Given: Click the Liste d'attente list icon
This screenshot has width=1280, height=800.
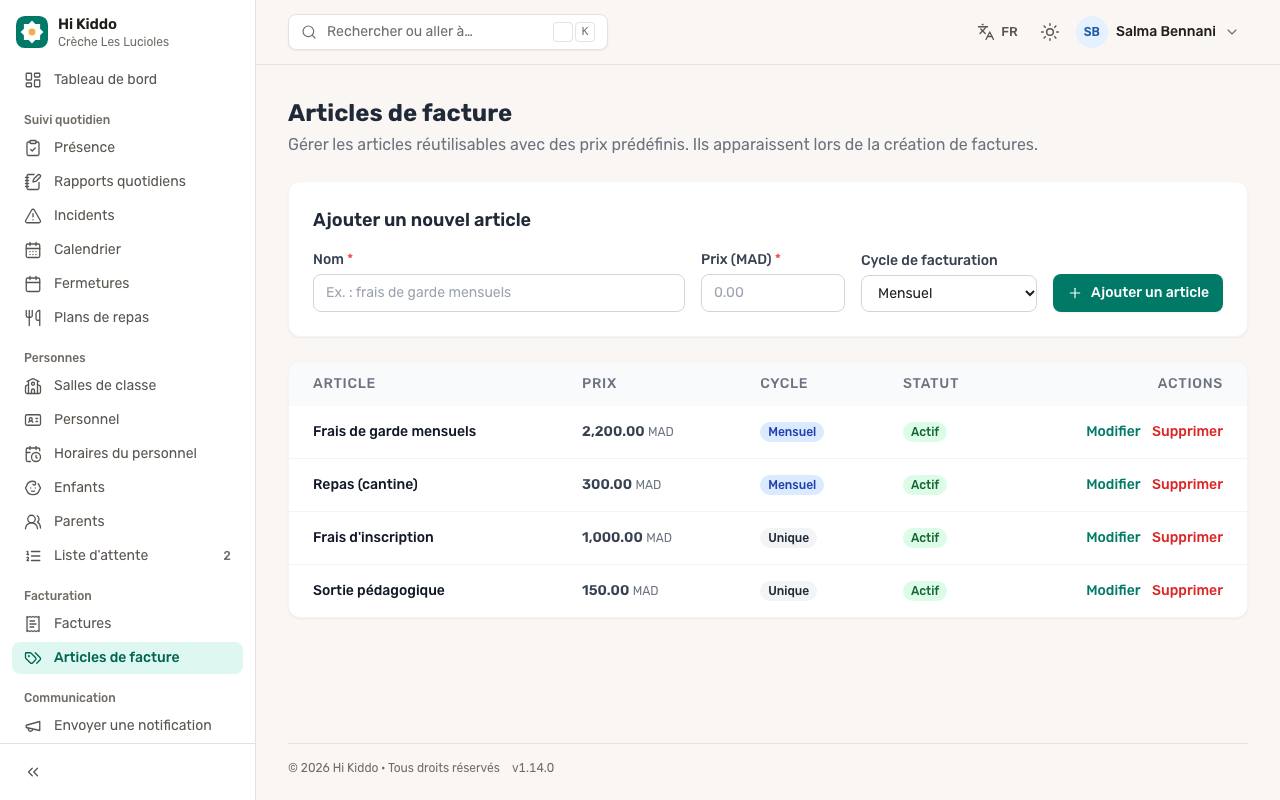Looking at the screenshot, I should (33, 556).
